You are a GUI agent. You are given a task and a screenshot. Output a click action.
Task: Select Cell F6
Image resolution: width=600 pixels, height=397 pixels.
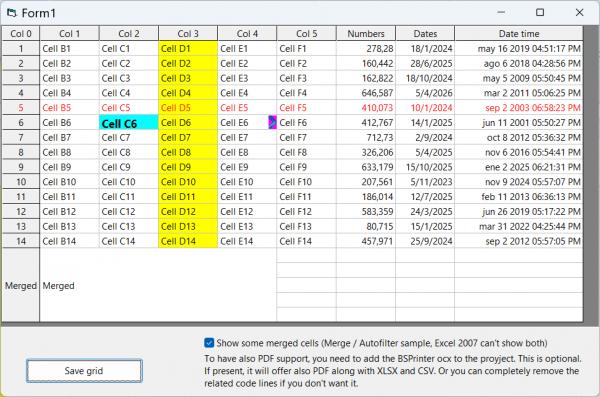coord(307,123)
